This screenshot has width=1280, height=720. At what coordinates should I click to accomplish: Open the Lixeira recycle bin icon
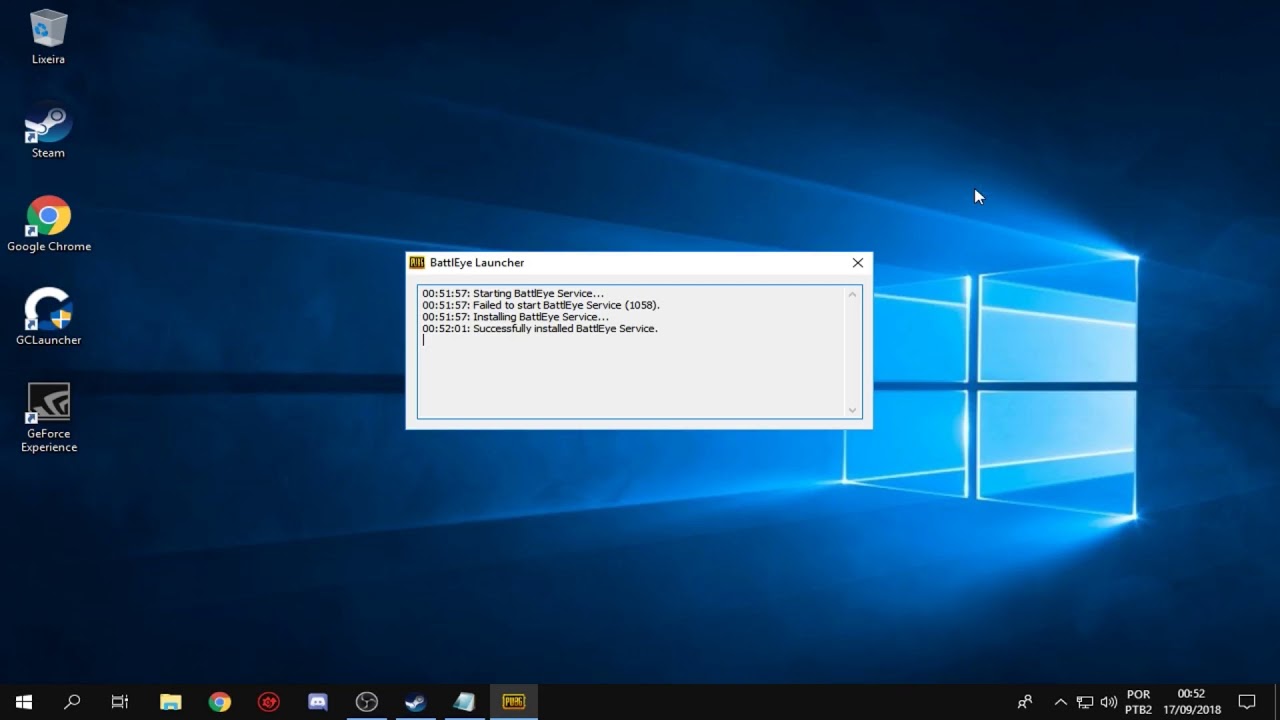coord(48,37)
